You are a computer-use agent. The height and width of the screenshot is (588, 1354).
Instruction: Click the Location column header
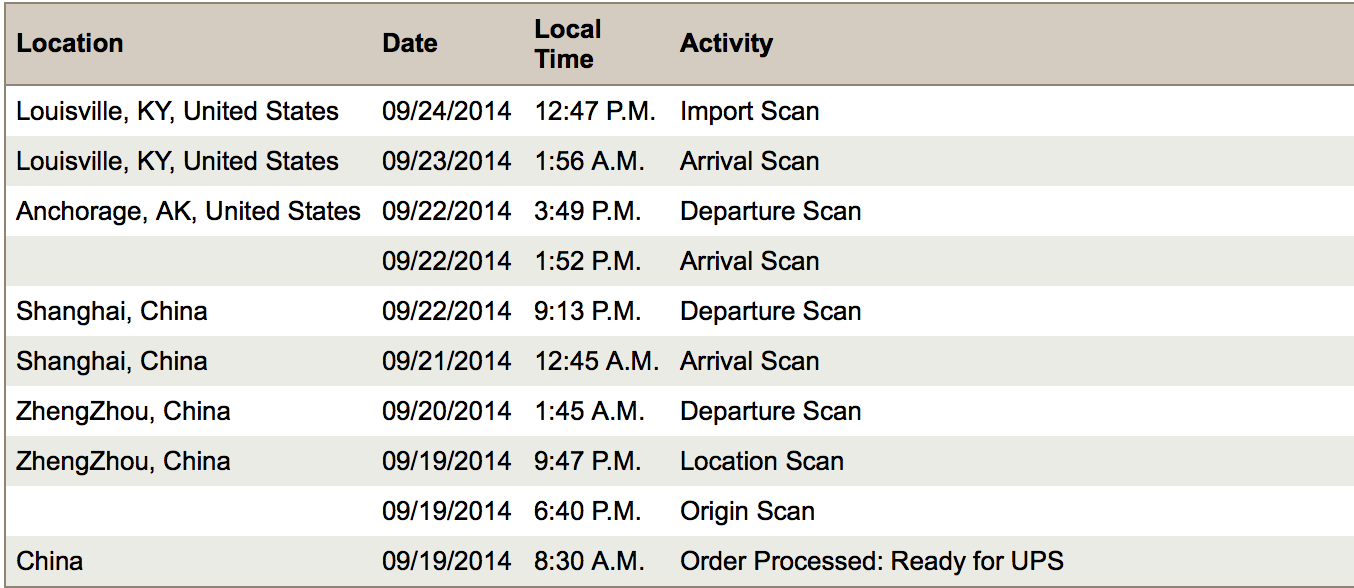click(x=70, y=44)
